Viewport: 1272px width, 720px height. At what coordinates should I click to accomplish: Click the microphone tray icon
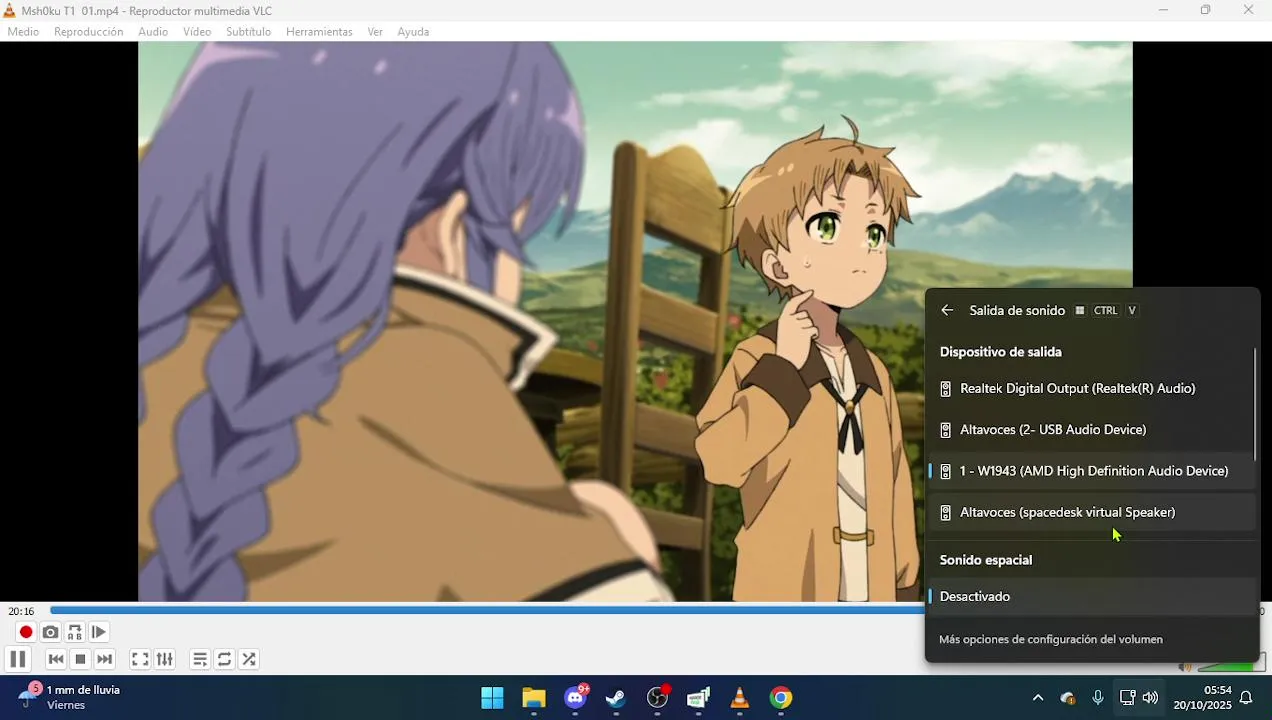click(x=1098, y=698)
